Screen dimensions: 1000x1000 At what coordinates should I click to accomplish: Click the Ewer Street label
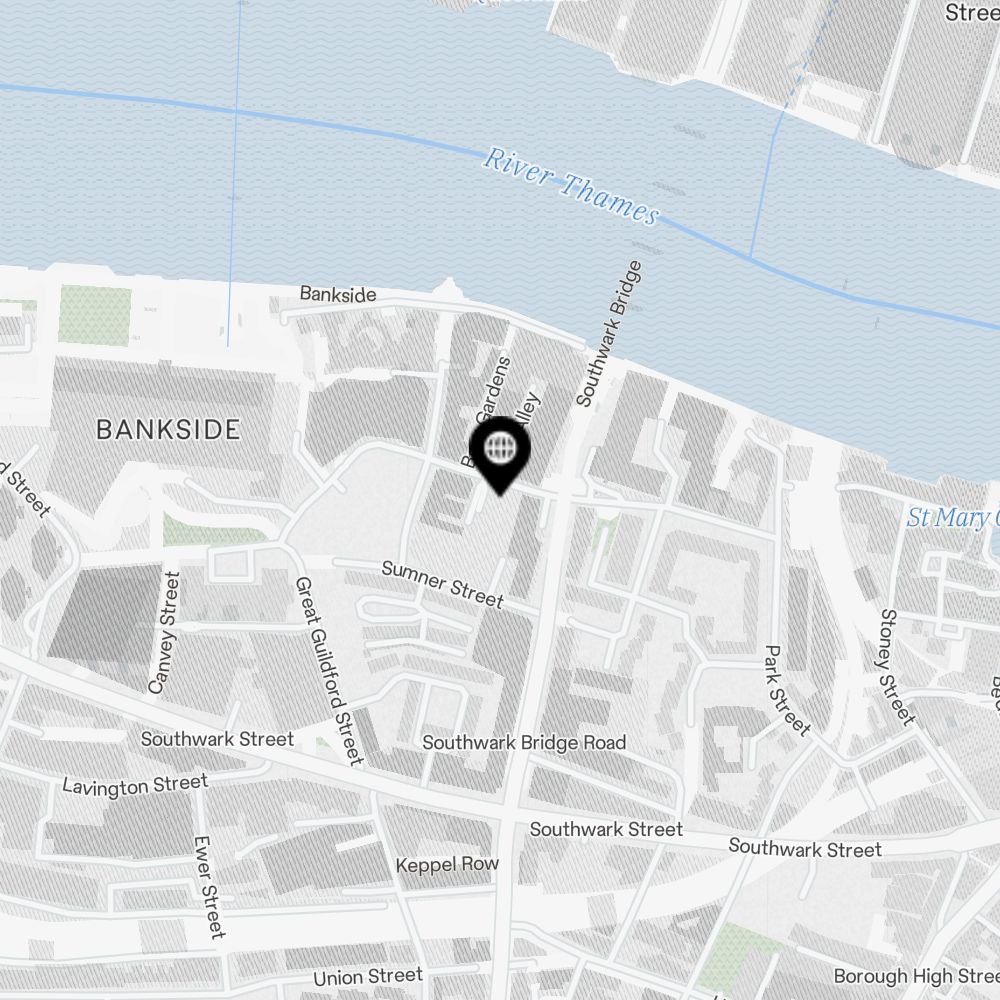pyautogui.click(x=210, y=887)
